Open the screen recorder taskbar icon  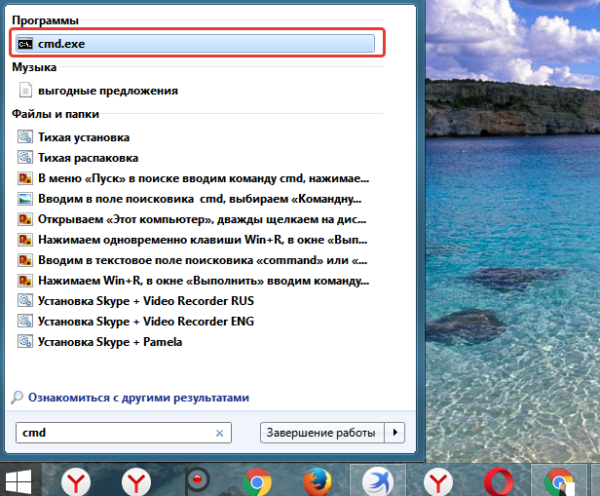pos(197,481)
